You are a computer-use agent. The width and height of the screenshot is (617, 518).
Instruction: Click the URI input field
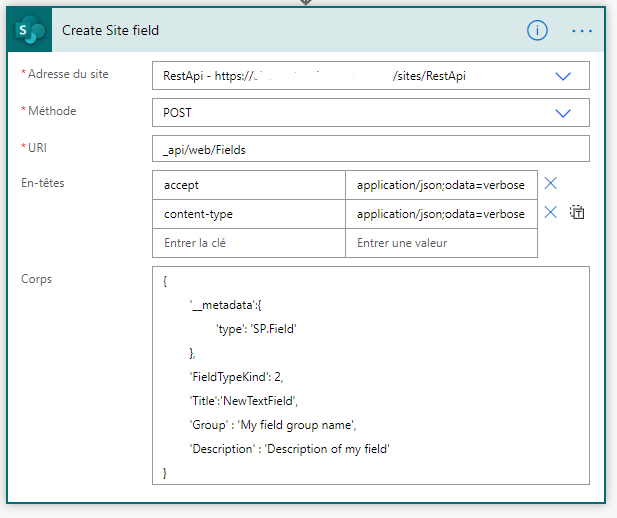click(371, 149)
